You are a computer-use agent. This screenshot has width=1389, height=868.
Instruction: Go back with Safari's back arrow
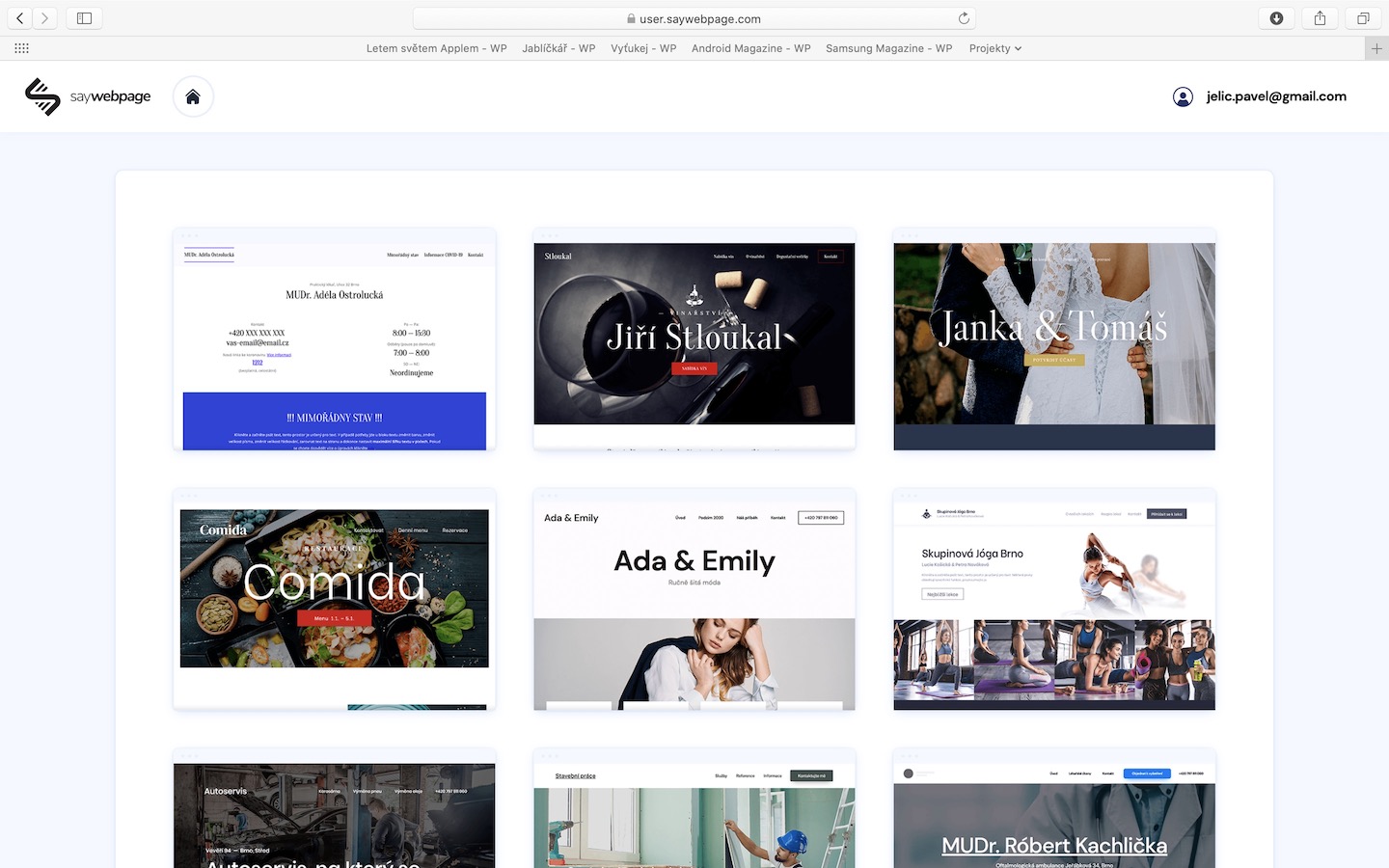[19, 18]
